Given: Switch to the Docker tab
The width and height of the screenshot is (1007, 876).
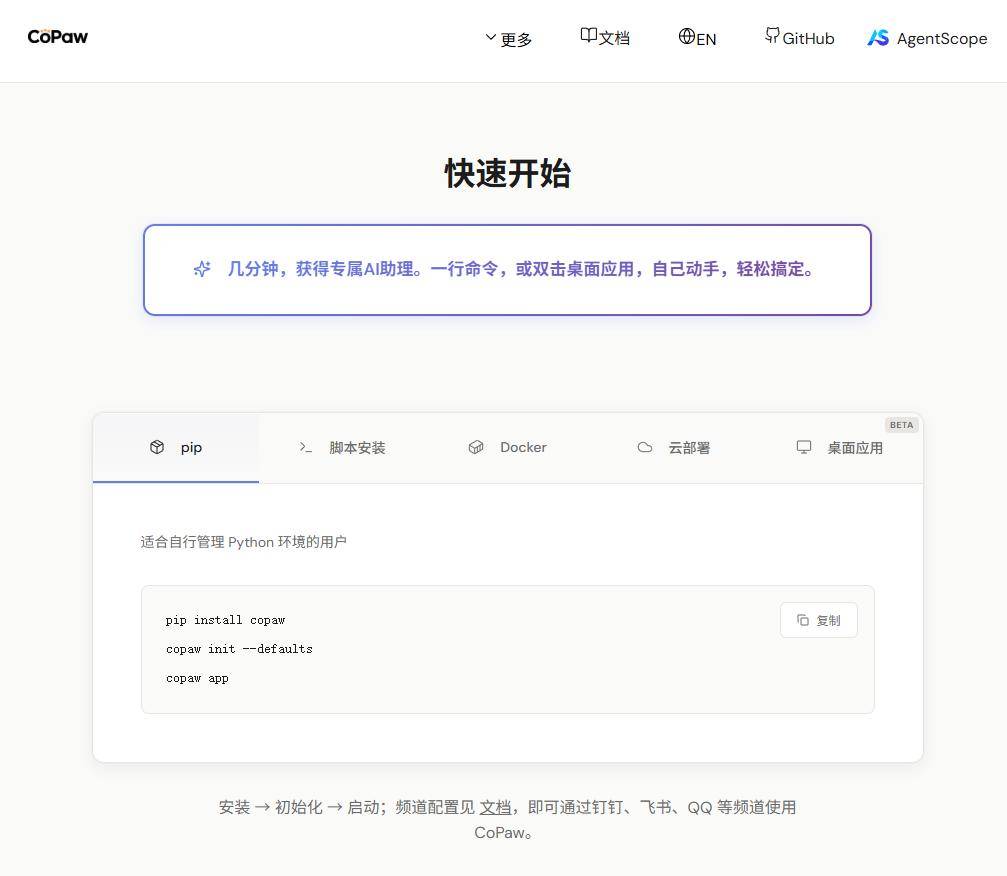Looking at the screenshot, I should [x=508, y=448].
